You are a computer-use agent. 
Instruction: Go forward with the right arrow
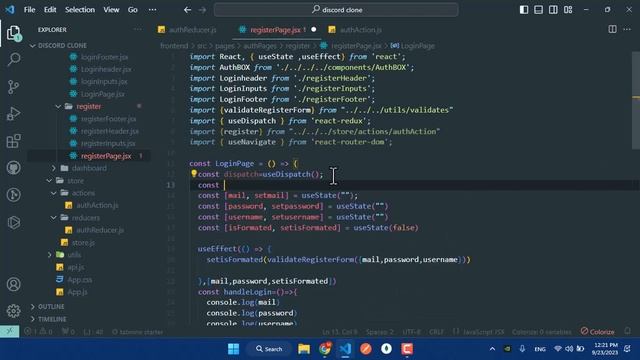pyautogui.click(x=202, y=10)
